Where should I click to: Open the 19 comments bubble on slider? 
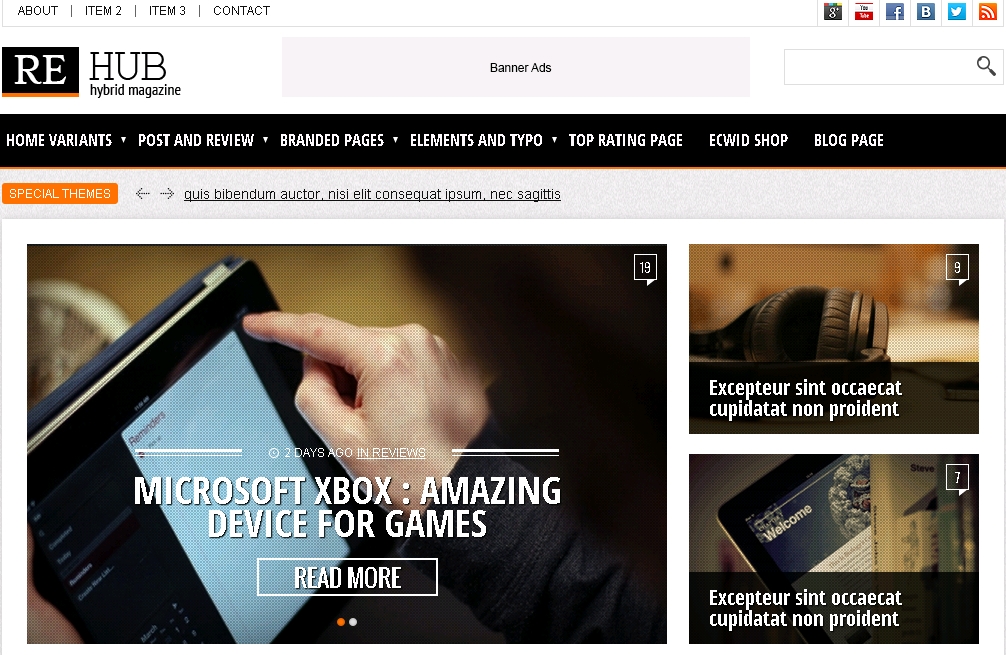point(645,269)
